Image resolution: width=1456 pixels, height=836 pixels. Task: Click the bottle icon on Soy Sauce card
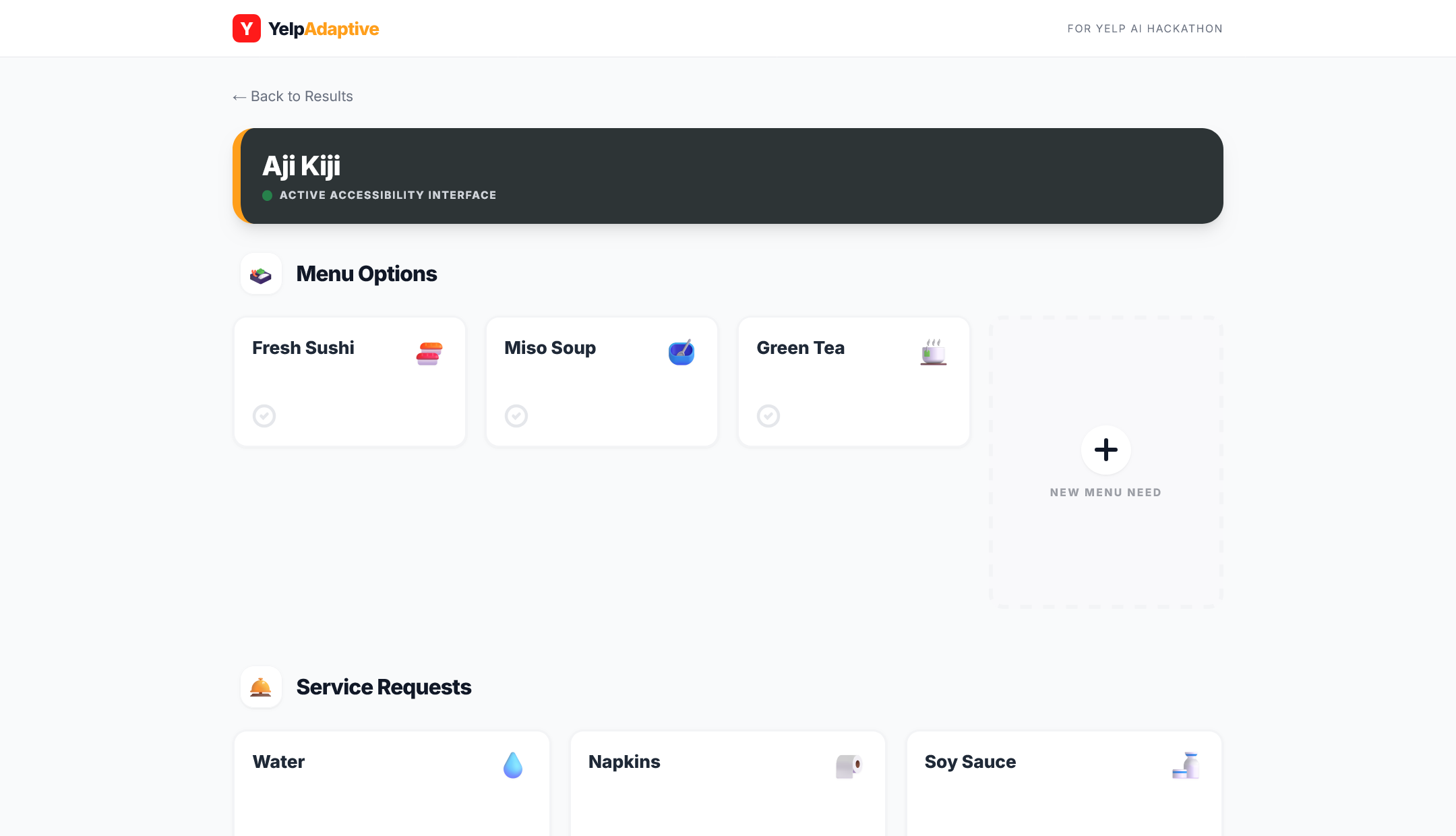click(x=1186, y=766)
